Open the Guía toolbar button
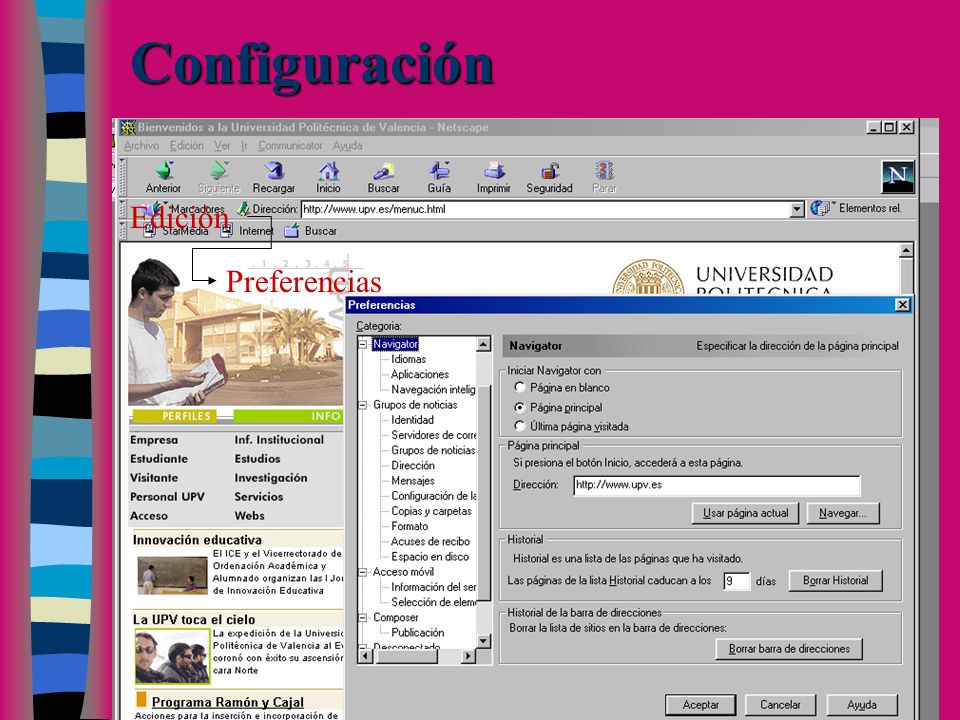960x720 pixels. pos(439,176)
